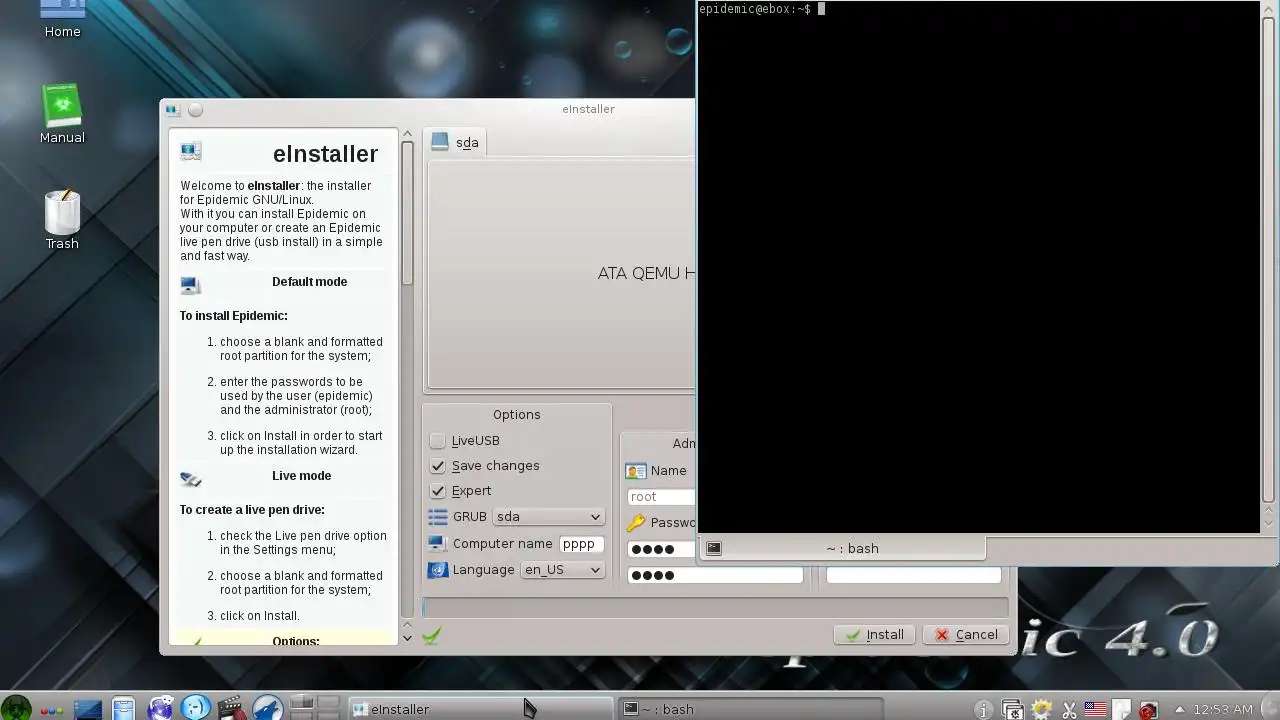Click the sda disk icon in eInstaller
The width and height of the screenshot is (1280, 720).
pyautogui.click(x=440, y=142)
